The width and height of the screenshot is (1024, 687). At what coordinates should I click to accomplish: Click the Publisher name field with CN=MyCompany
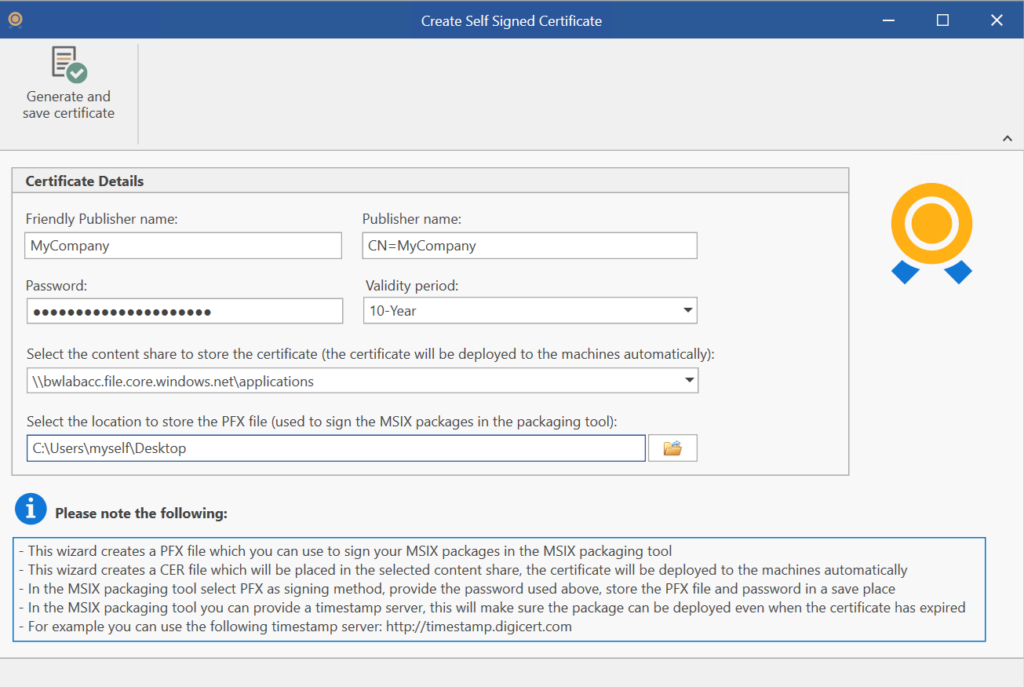point(529,245)
